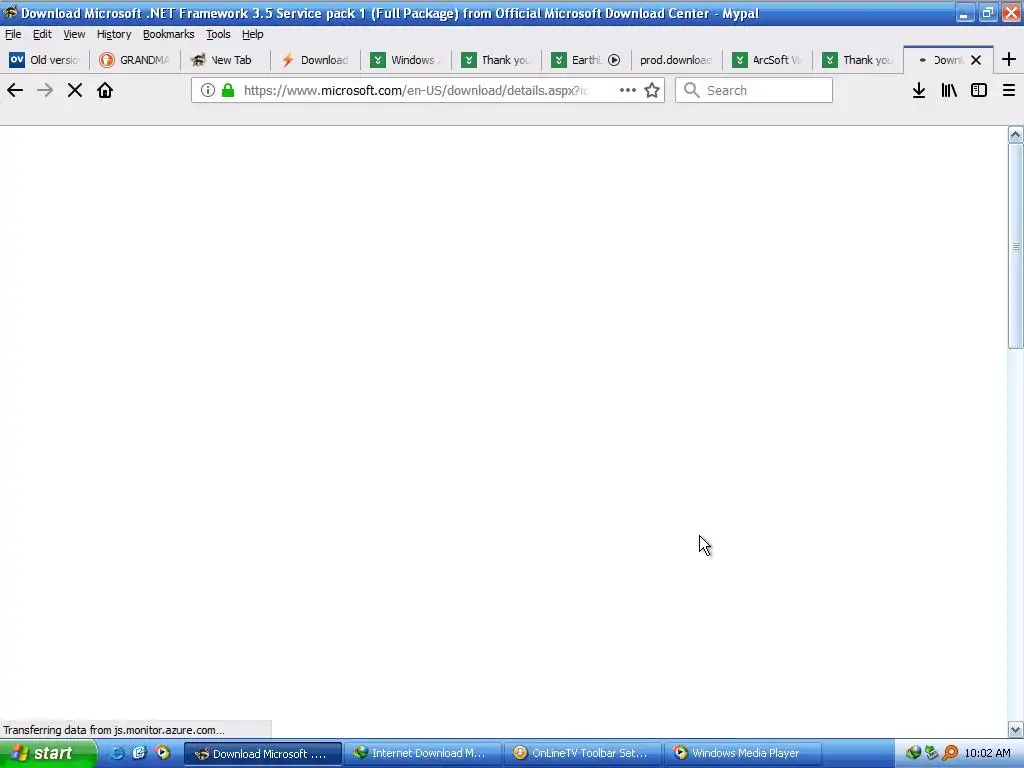Image resolution: width=1024 pixels, height=768 pixels.
Task: Bookmark this page with the star
Action: click(x=652, y=90)
